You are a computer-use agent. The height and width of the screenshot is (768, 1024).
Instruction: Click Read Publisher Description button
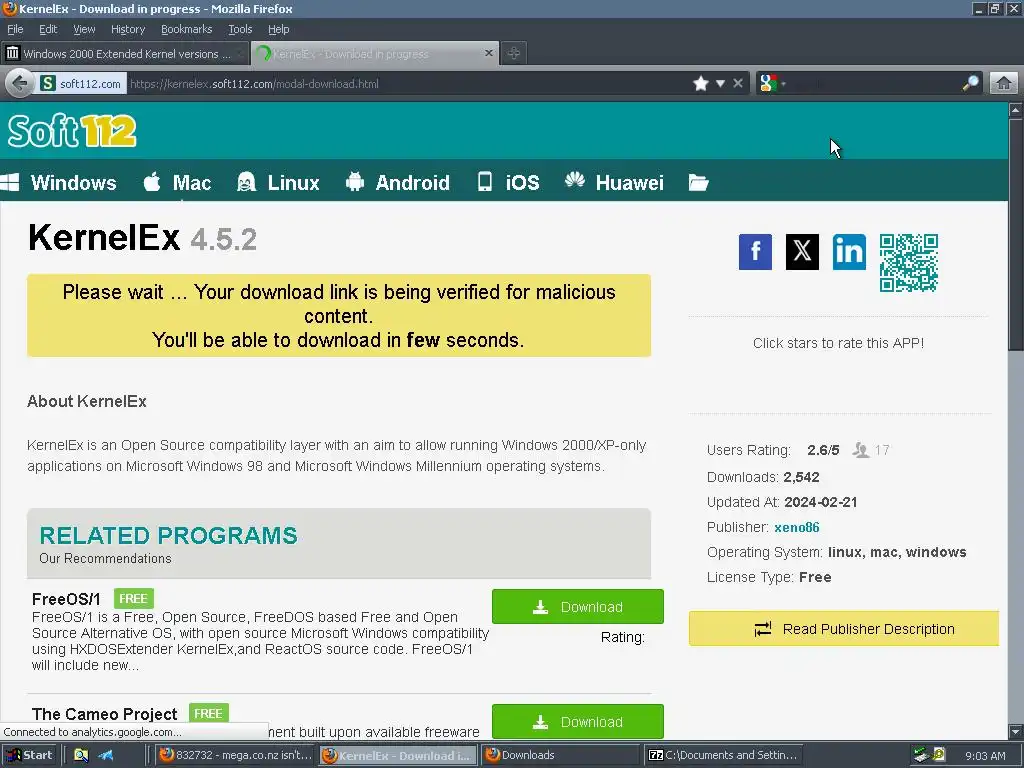click(x=844, y=629)
